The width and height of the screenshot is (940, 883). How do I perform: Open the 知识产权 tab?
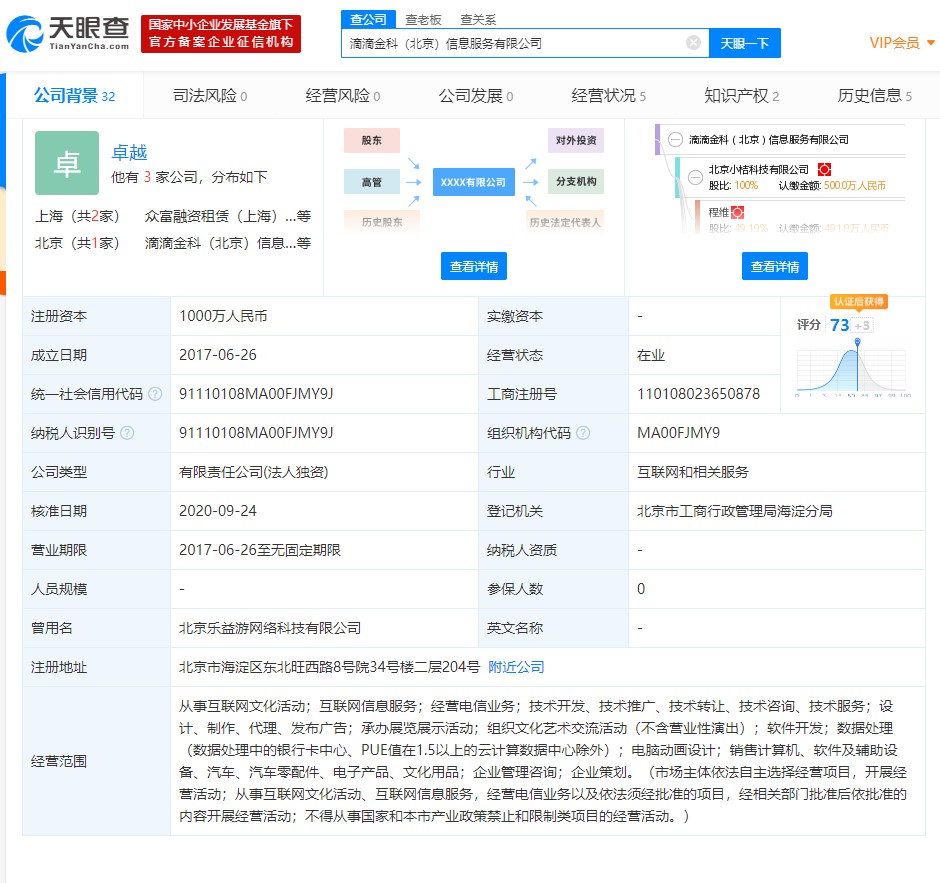pos(742,95)
